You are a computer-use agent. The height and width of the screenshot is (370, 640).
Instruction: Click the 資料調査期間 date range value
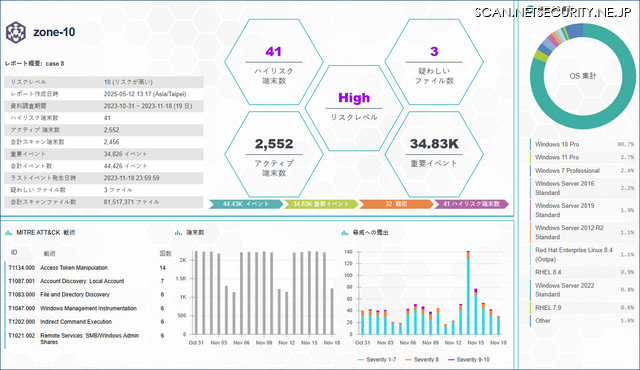148,106
